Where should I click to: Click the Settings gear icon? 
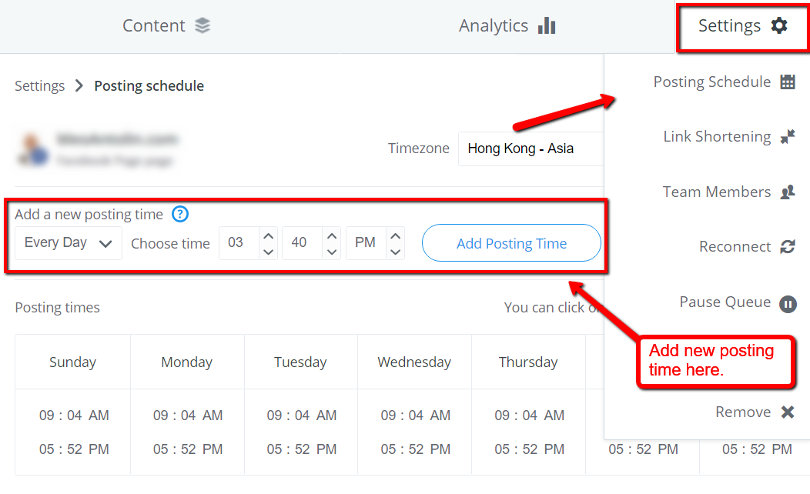(x=779, y=25)
